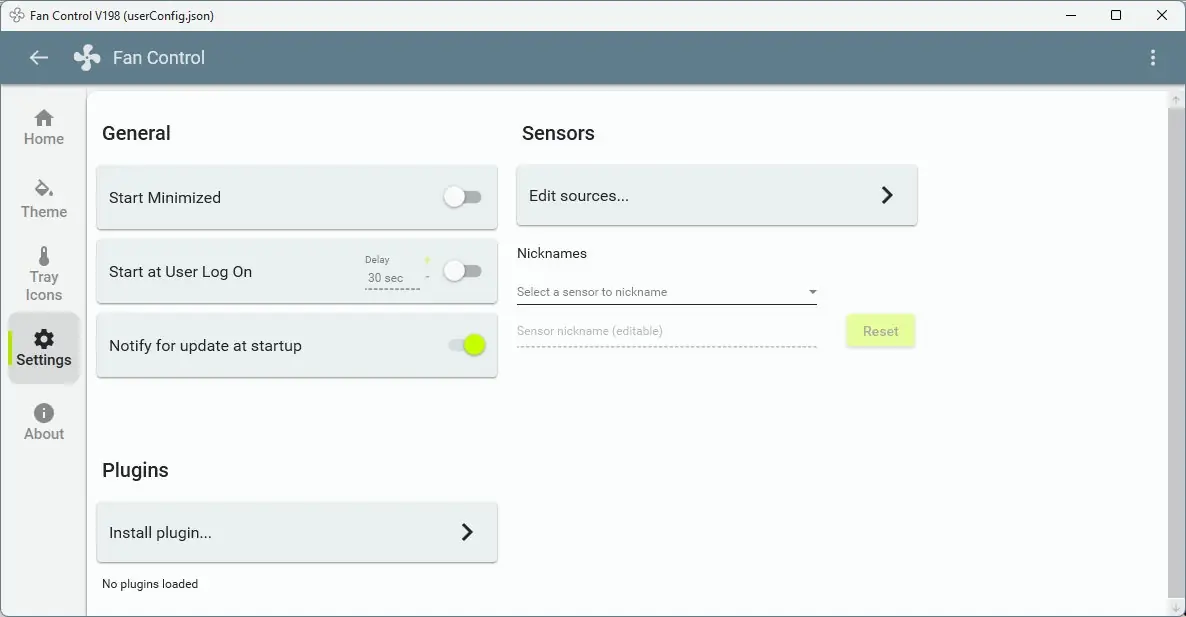Screen dimensions: 1186x617
Task: Open Edit sources chevron
Action: pos(886,196)
